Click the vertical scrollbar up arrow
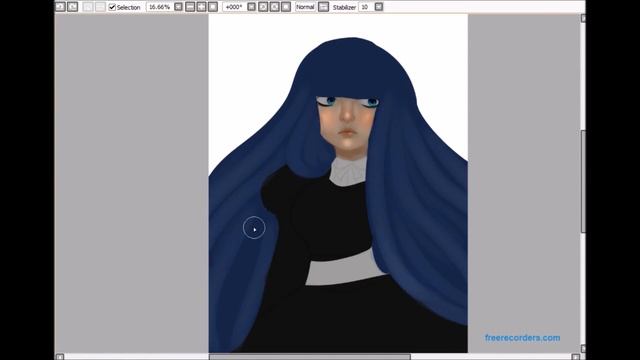The image size is (640, 360). tap(583, 18)
